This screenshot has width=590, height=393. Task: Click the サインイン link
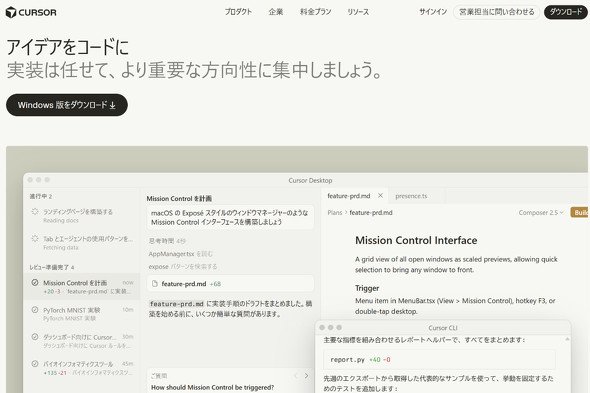[x=433, y=12]
